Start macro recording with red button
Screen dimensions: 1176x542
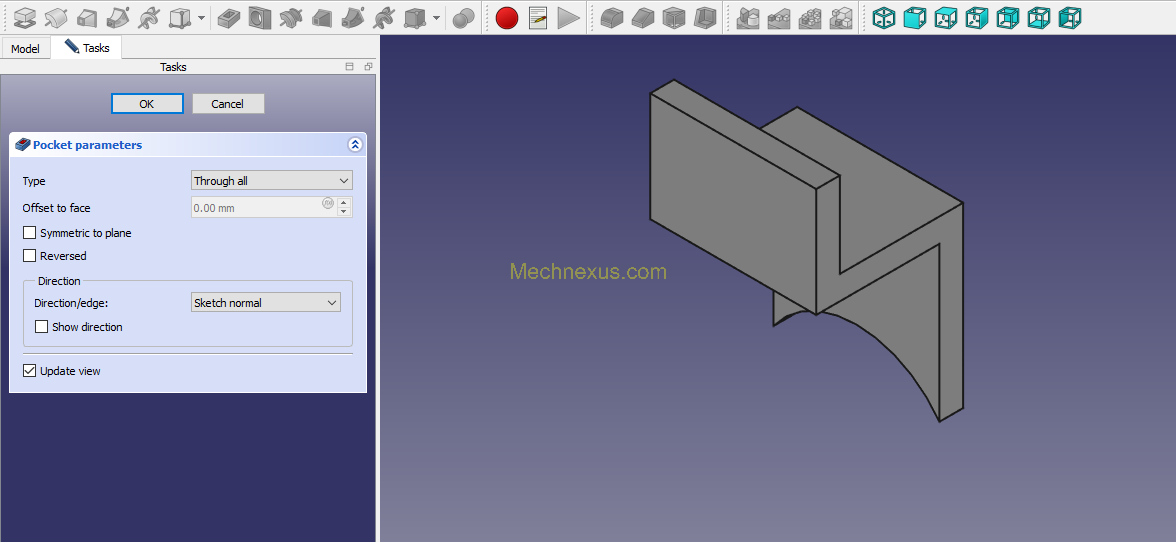[507, 17]
